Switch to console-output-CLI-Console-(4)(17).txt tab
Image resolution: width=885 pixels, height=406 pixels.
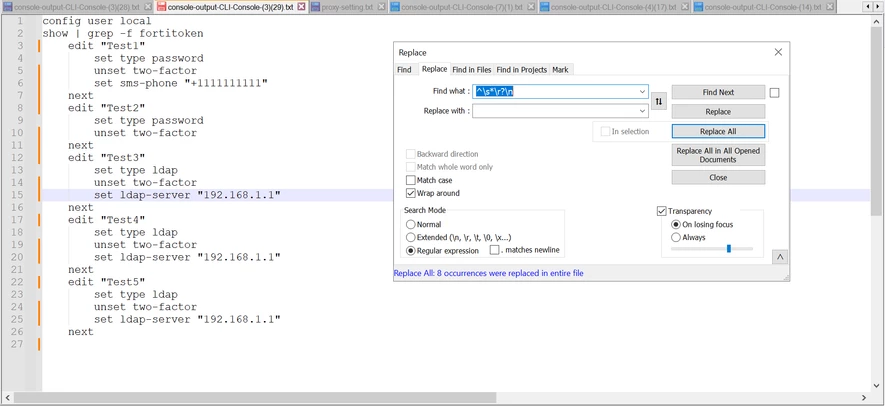[x=614, y=7]
